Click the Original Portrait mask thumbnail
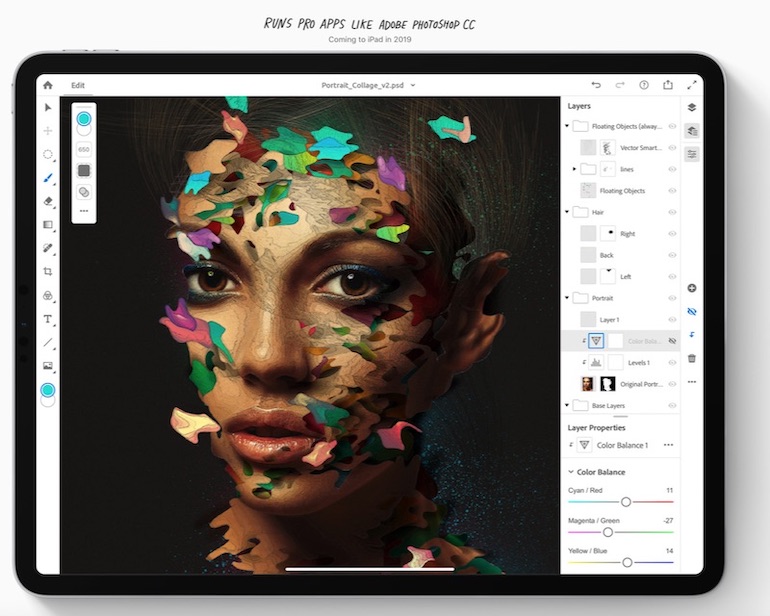 (608, 384)
